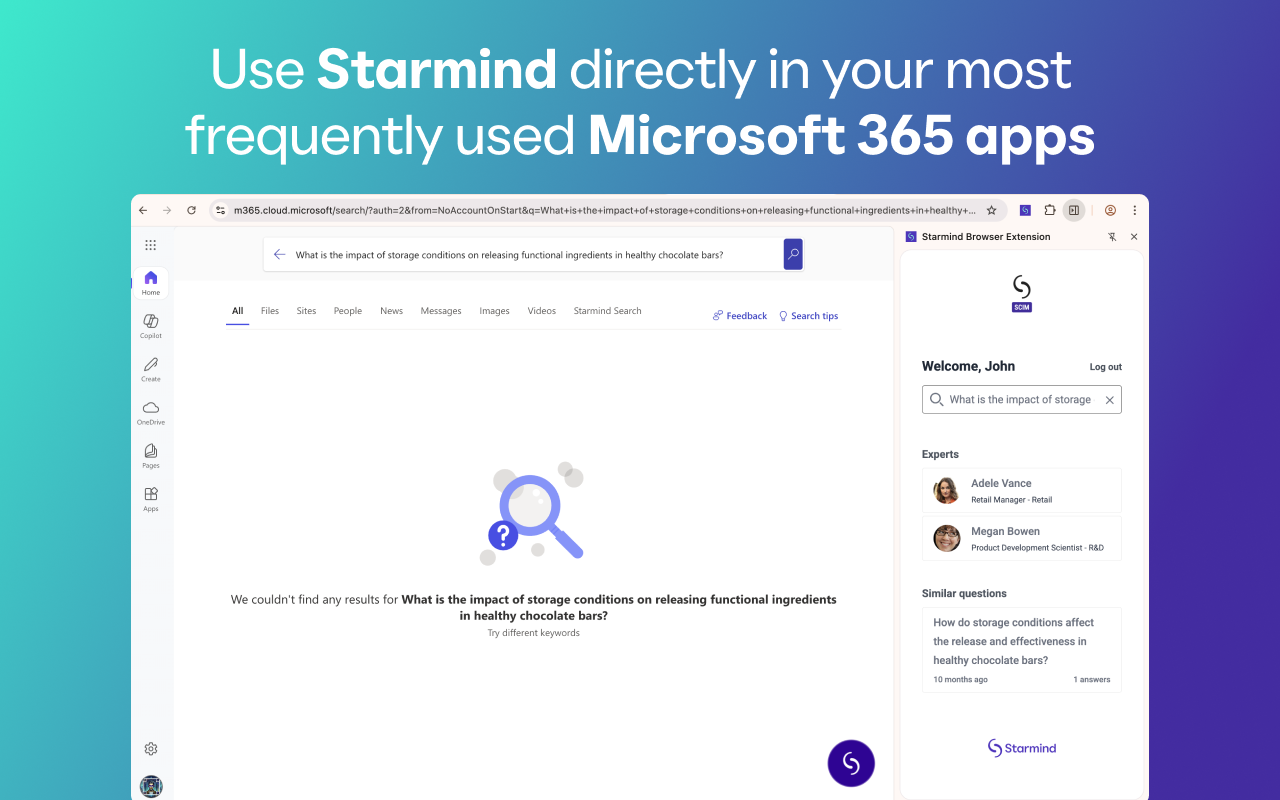The image size is (1280, 800).
Task: Open the browser profile avatar
Action: coord(1110,210)
